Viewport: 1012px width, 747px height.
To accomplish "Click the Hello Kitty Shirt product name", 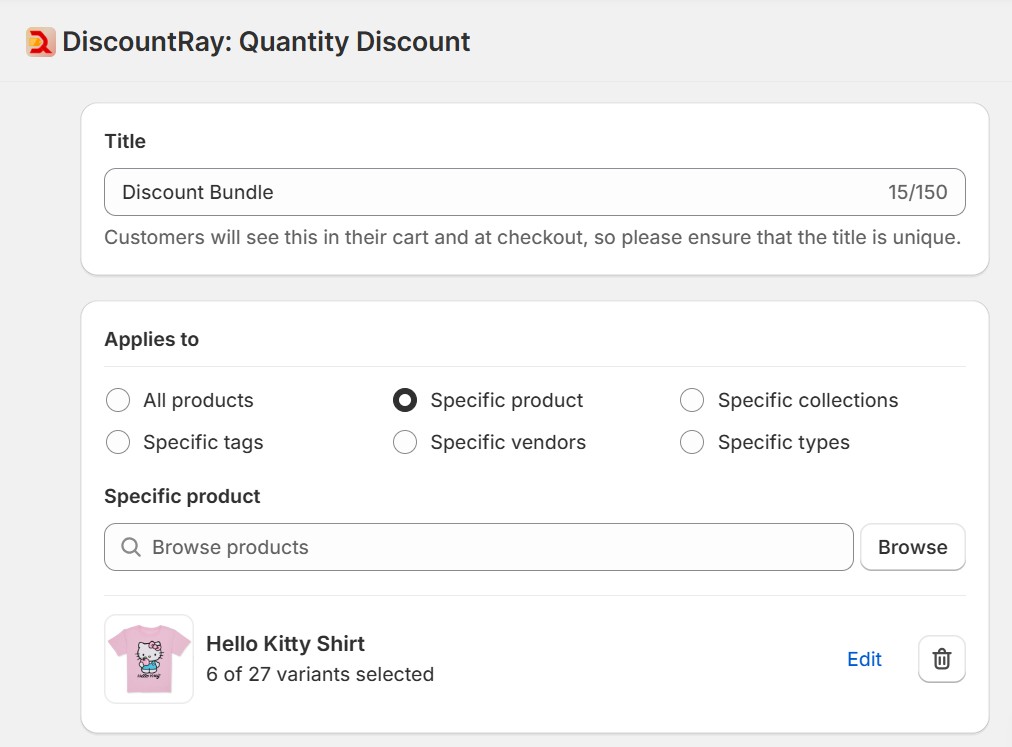I will tap(285, 643).
